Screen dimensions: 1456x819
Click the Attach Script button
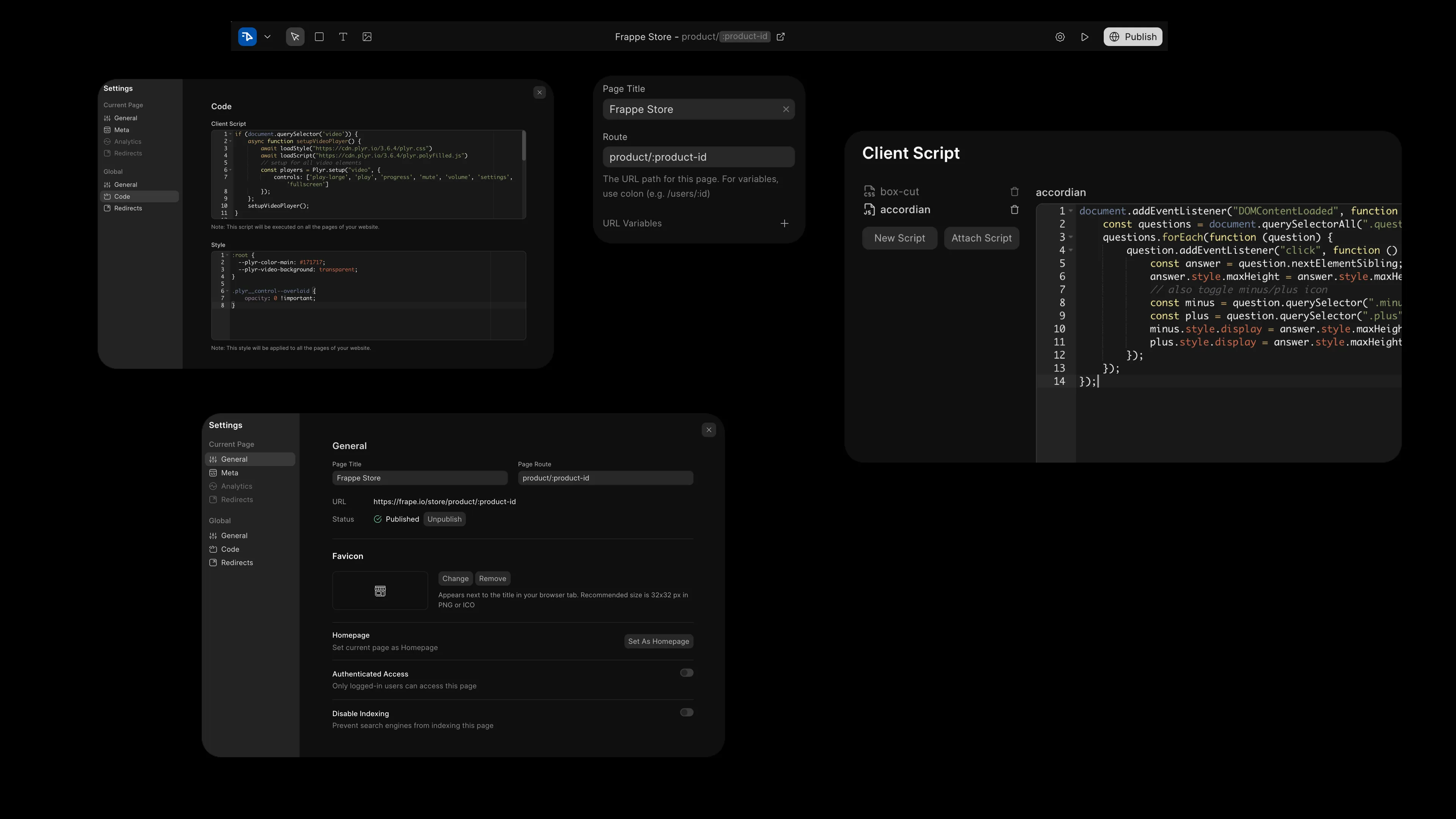(x=982, y=238)
